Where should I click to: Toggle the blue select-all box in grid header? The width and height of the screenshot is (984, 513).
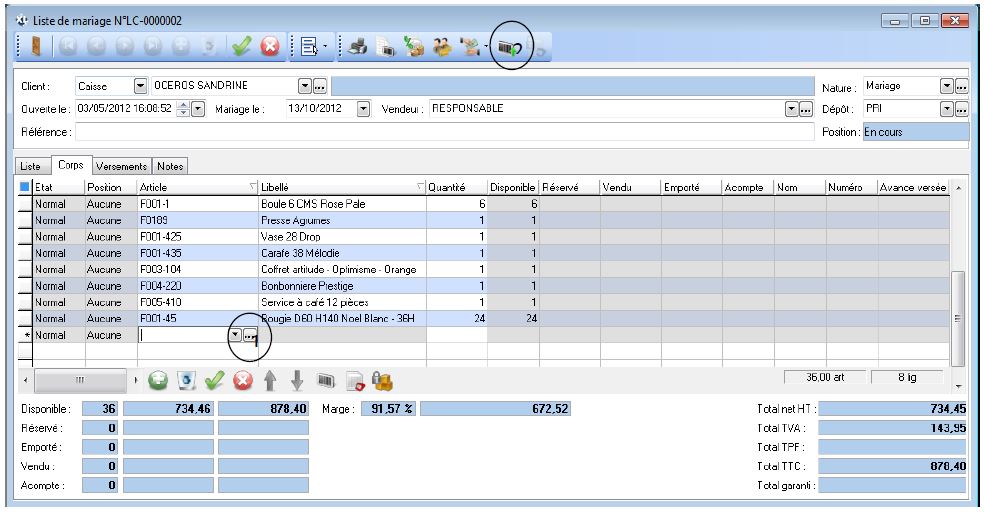[x=25, y=187]
